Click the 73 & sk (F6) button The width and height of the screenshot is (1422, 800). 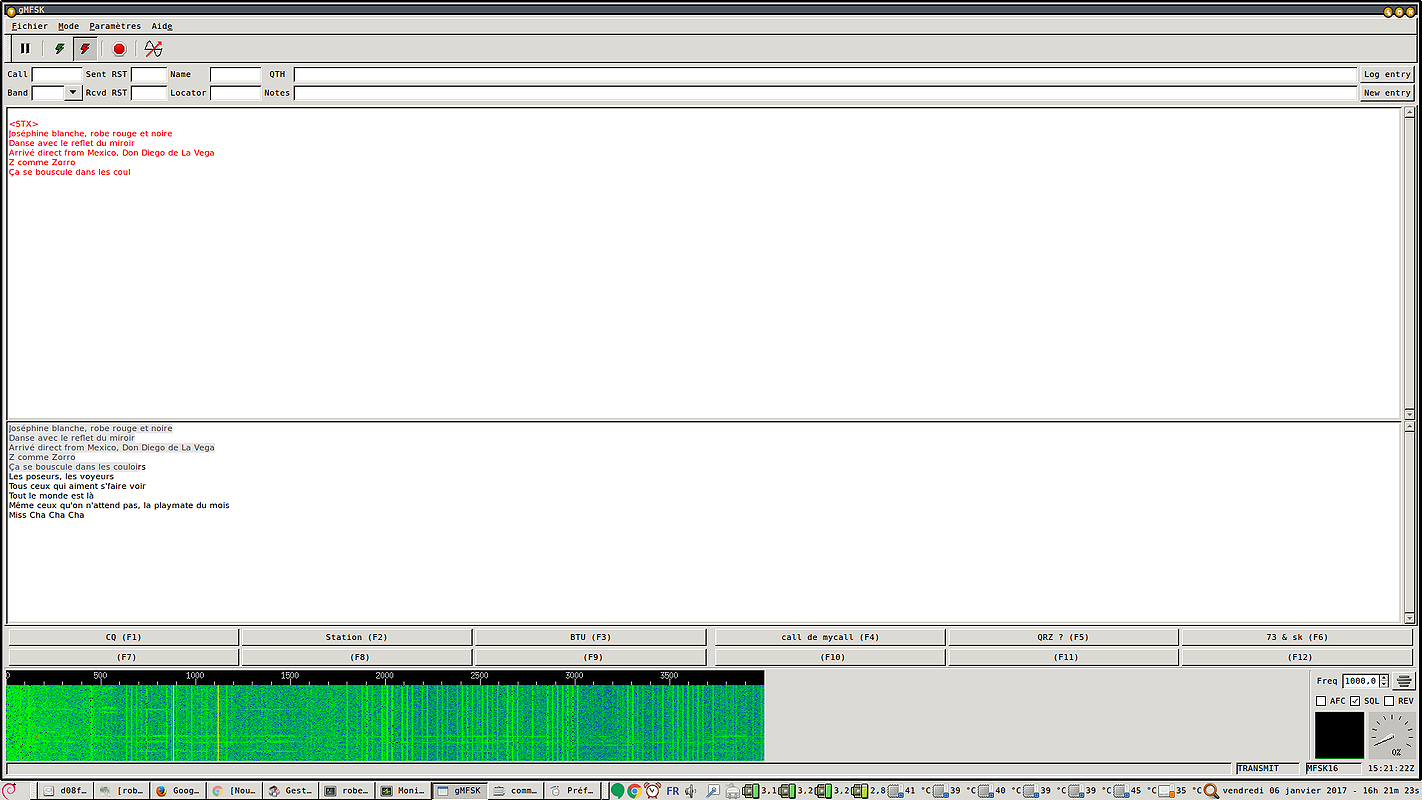1297,637
